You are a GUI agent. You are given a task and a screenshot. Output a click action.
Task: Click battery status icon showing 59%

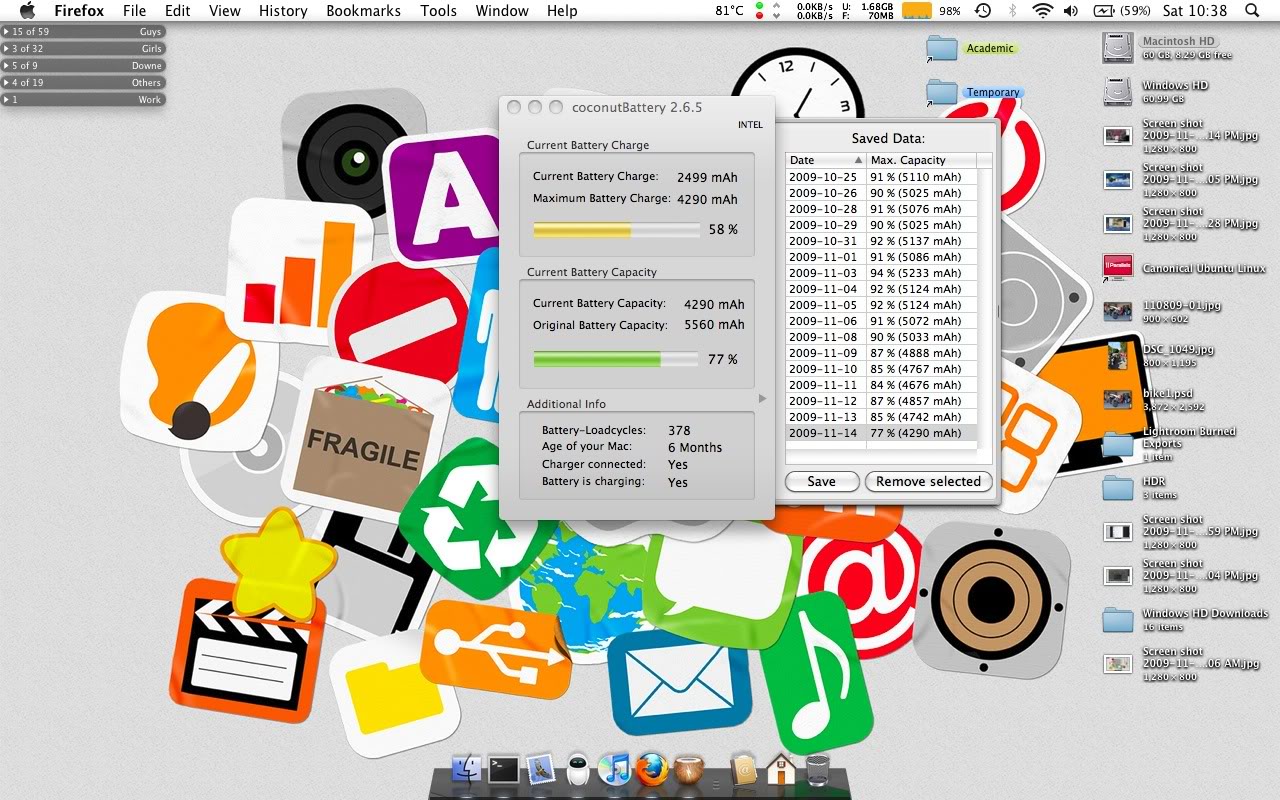1121,10
